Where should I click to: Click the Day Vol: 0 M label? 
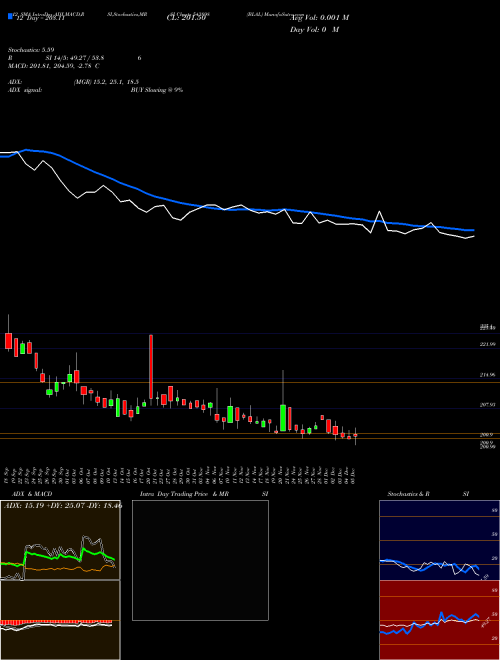coord(314,29)
